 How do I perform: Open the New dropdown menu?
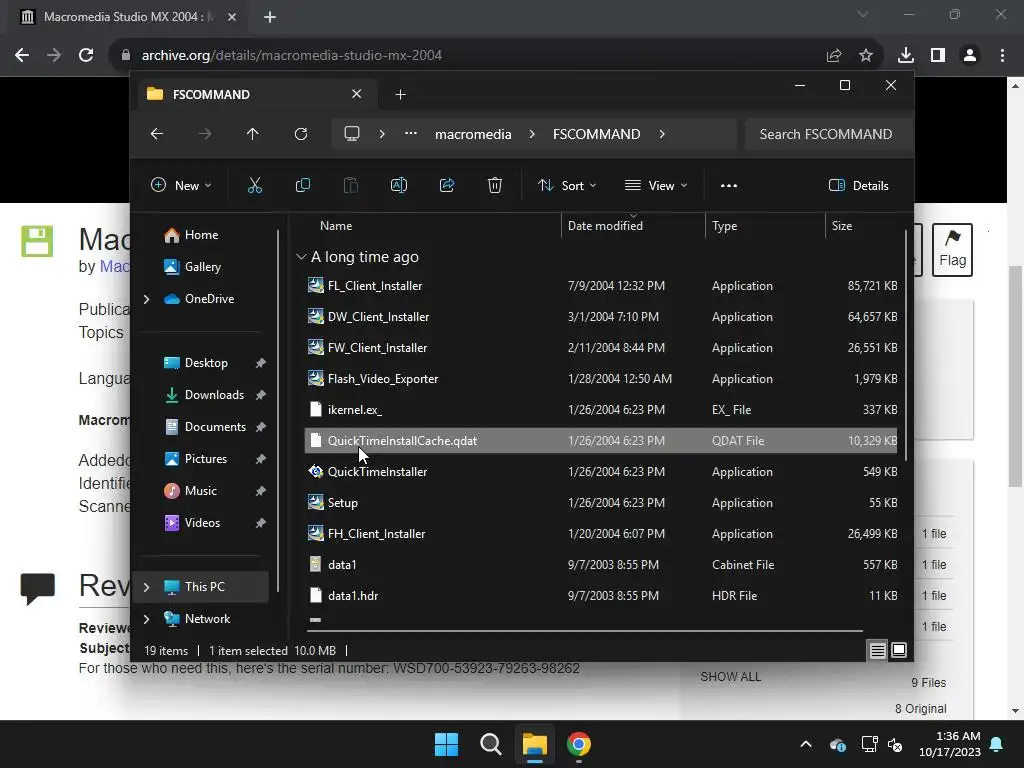(x=182, y=185)
